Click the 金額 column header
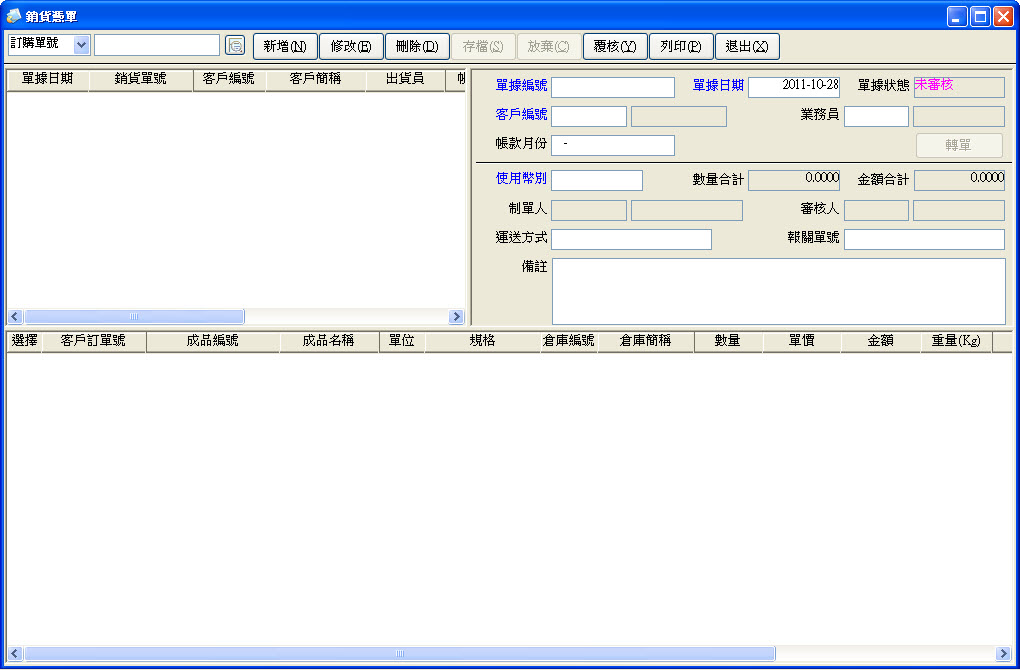This screenshot has height=670, width=1020. pos(881,341)
